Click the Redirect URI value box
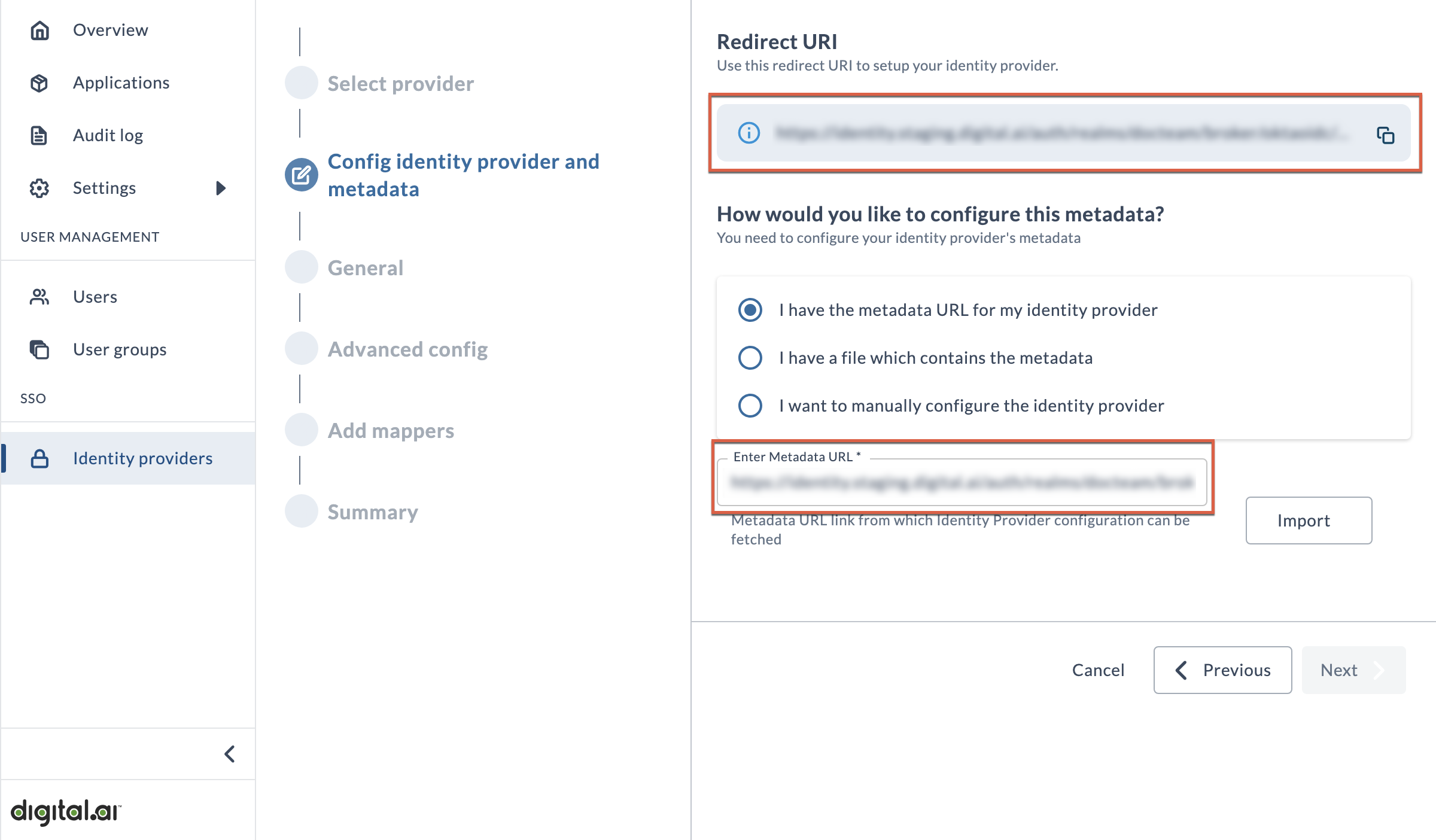This screenshot has width=1436, height=840. pos(1064,133)
